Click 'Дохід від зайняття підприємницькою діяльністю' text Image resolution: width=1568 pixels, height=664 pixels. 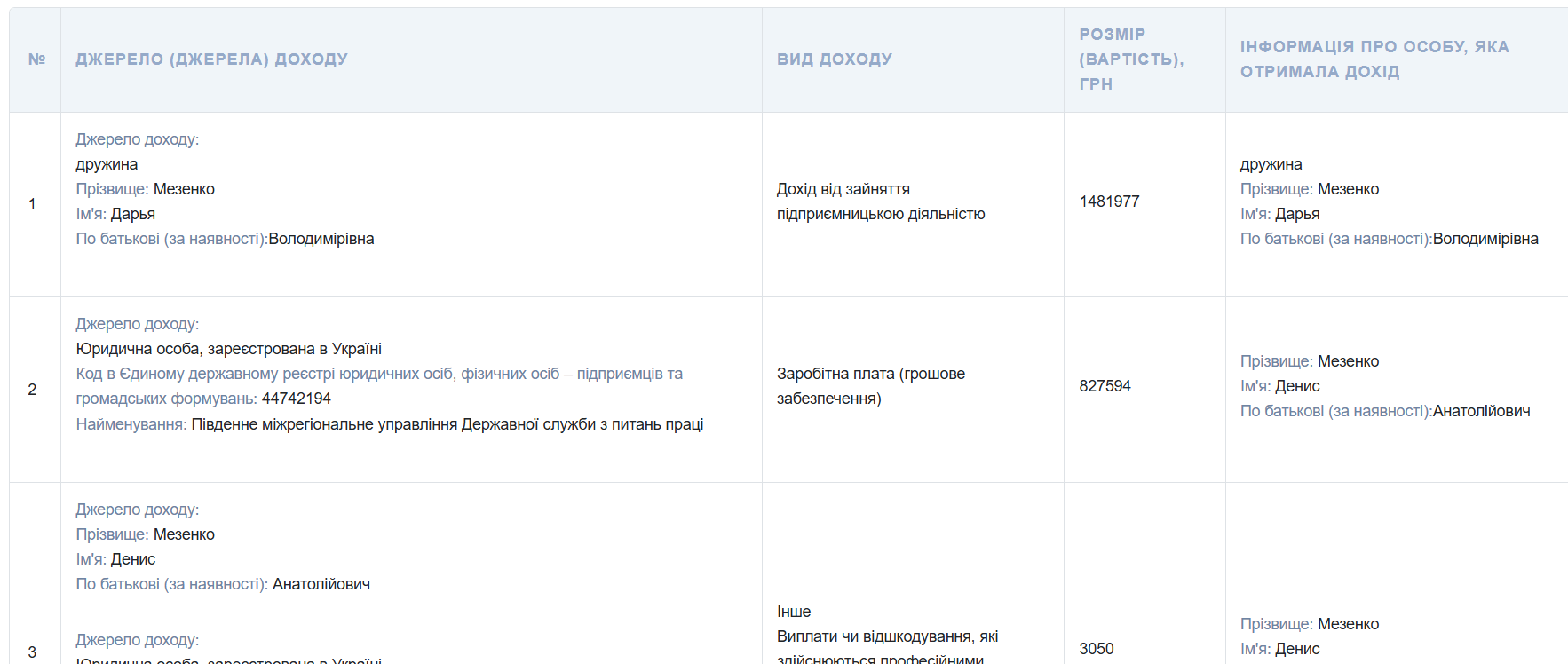pyautogui.click(x=881, y=202)
